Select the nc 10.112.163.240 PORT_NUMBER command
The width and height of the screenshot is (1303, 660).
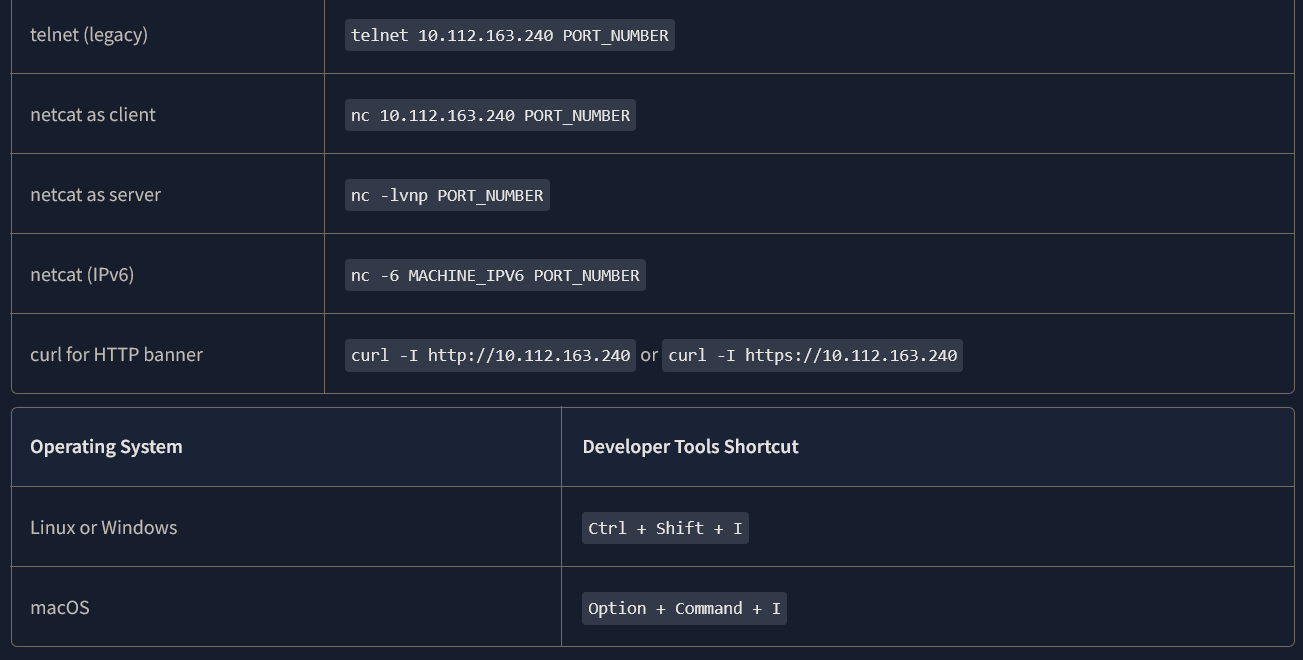(490, 115)
